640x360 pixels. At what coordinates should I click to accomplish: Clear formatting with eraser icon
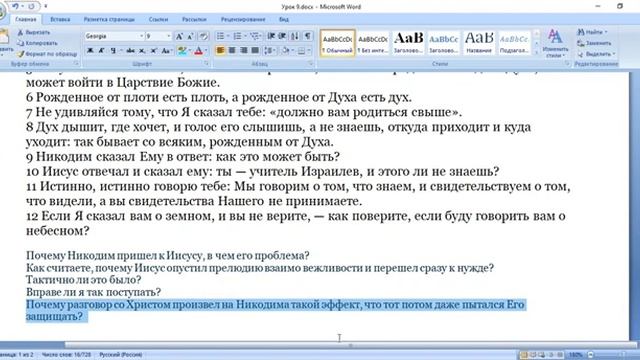204,36
